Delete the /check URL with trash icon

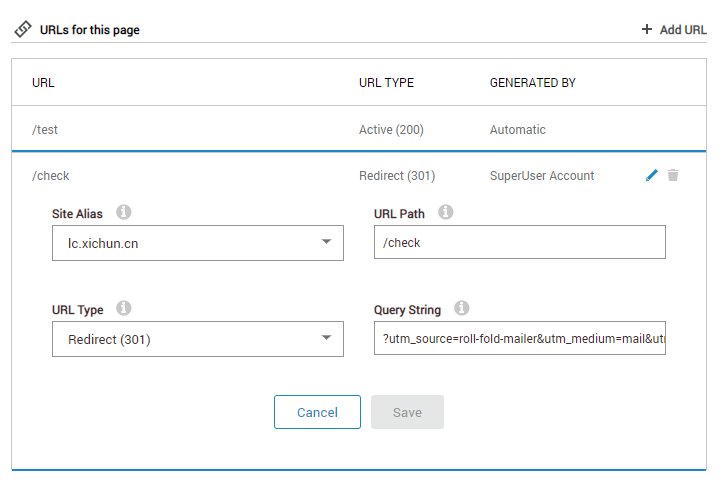[673, 175]
